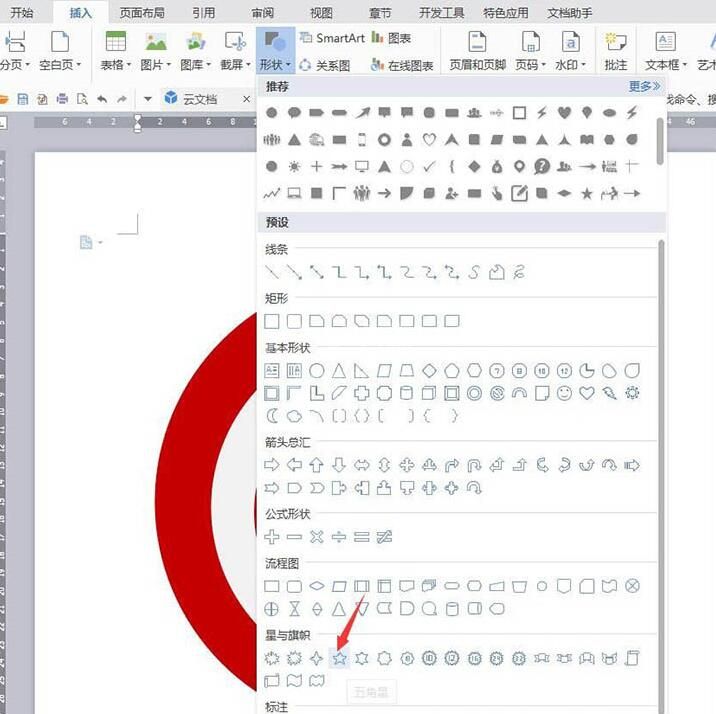
Task: Insert a SmartArt graphic
Action: pos(332,37)
